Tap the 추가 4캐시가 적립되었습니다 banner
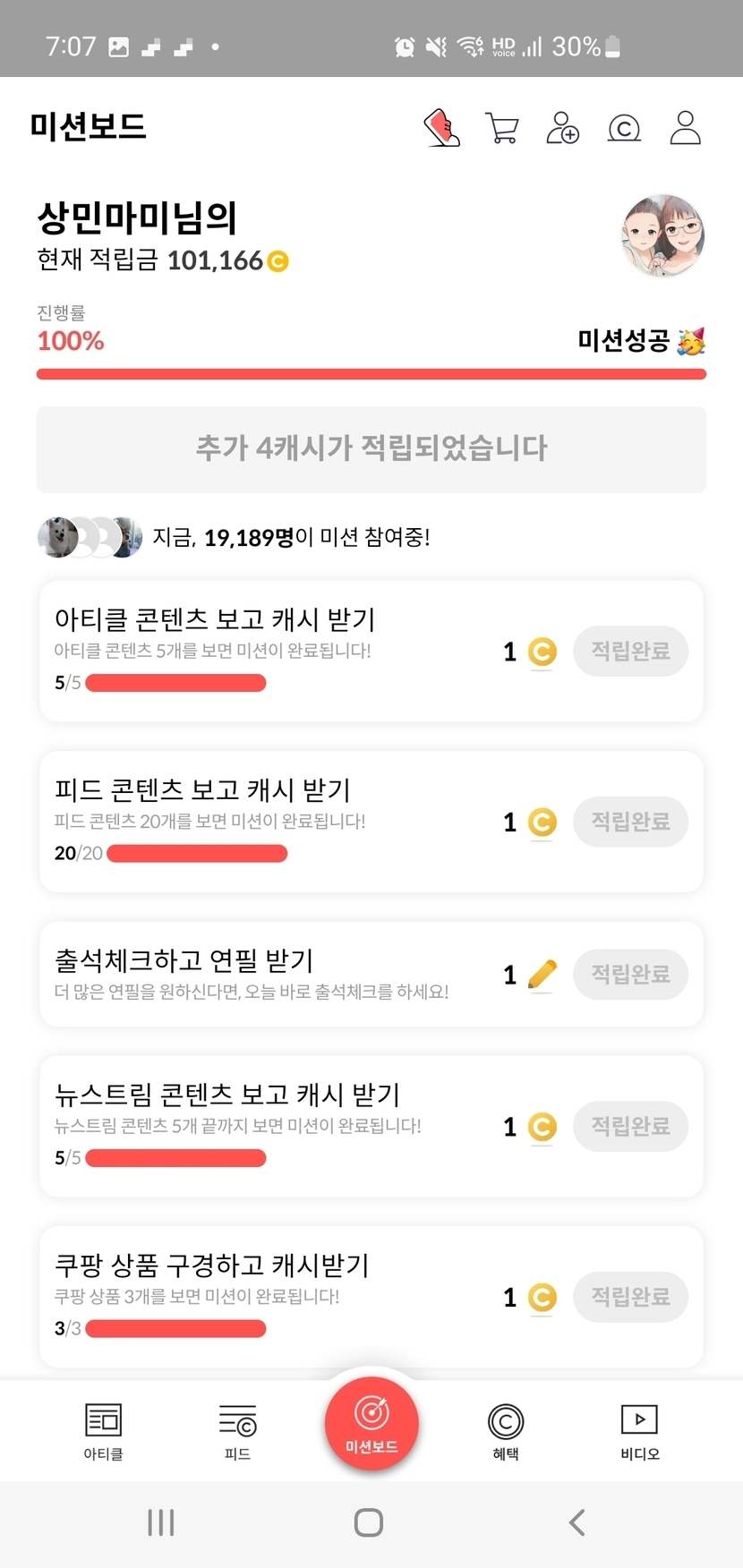Screen dimensions: 743x1568 click(x=371, y=448)
